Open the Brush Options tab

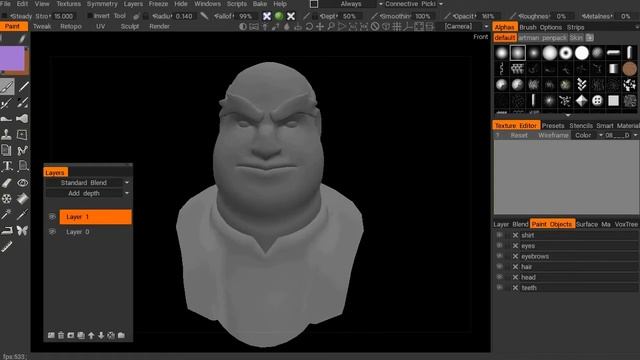(542, 27)
